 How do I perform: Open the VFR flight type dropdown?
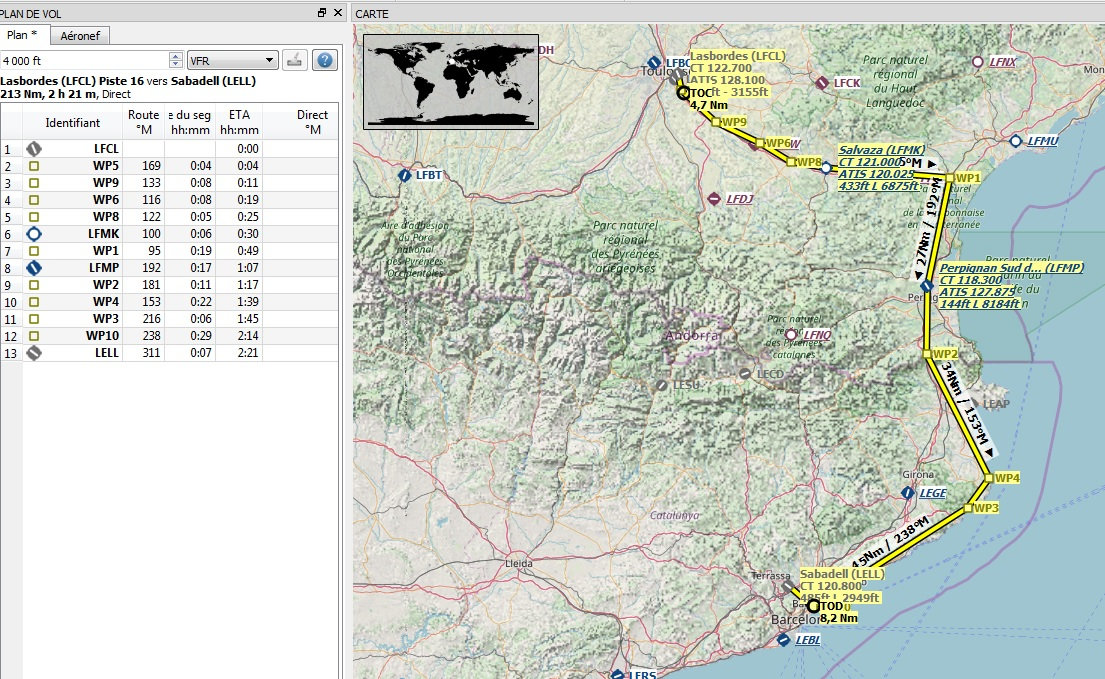[x=231, y=60]
